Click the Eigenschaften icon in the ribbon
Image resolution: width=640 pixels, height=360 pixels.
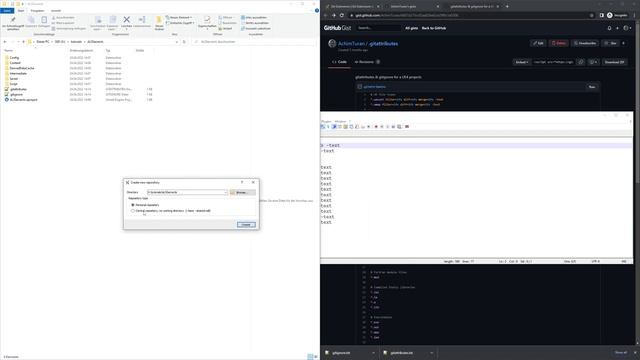(207, 20)
